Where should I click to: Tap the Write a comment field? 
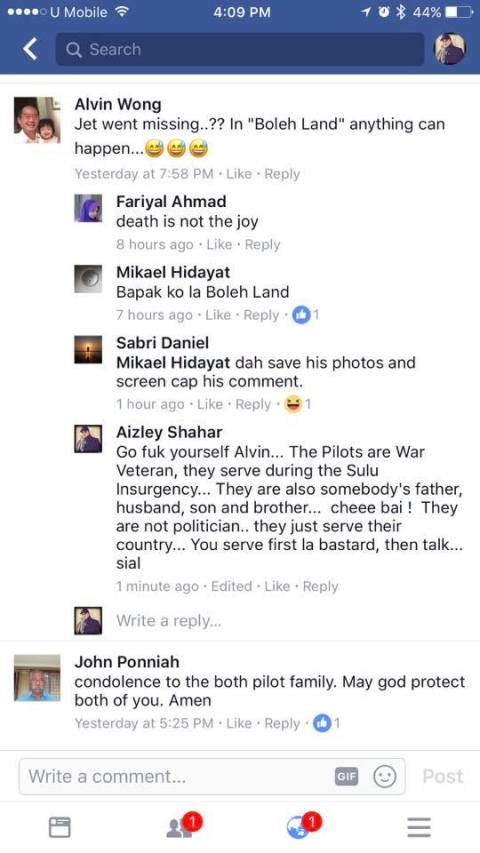212,776
